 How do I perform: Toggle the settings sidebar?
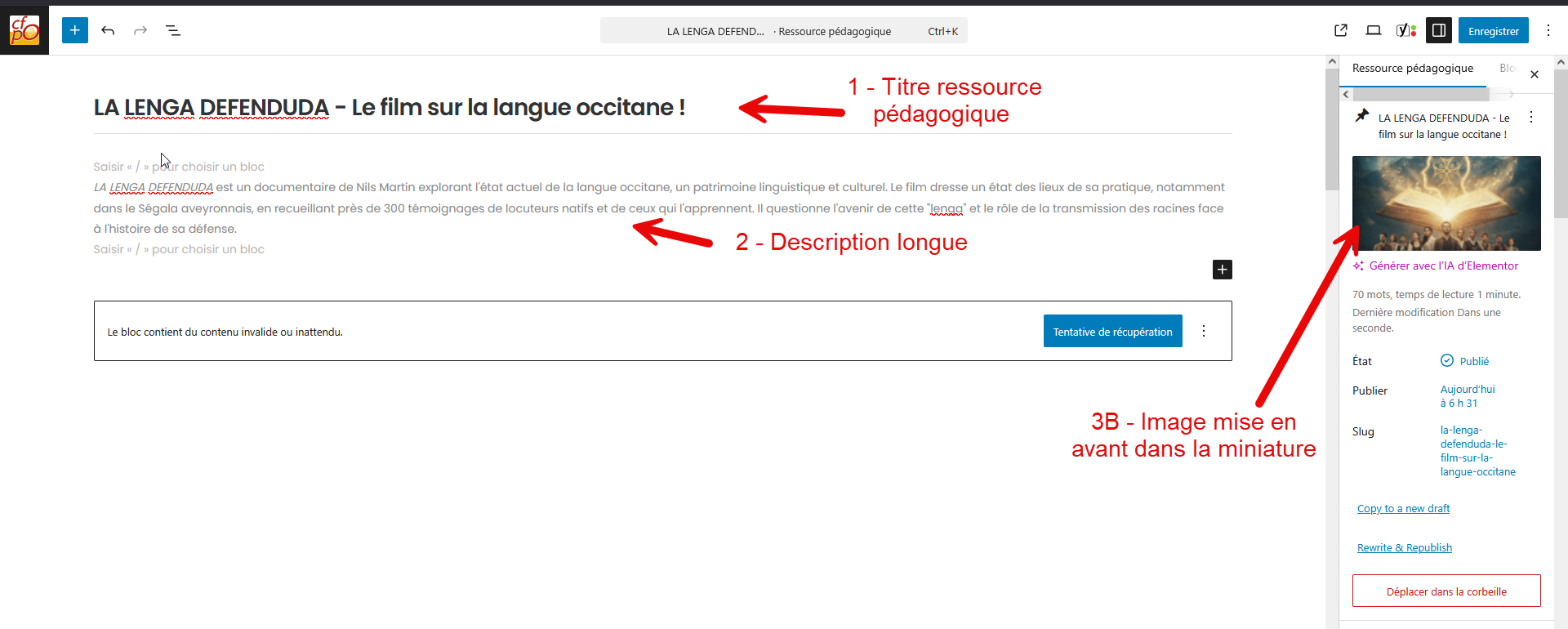1439,30
